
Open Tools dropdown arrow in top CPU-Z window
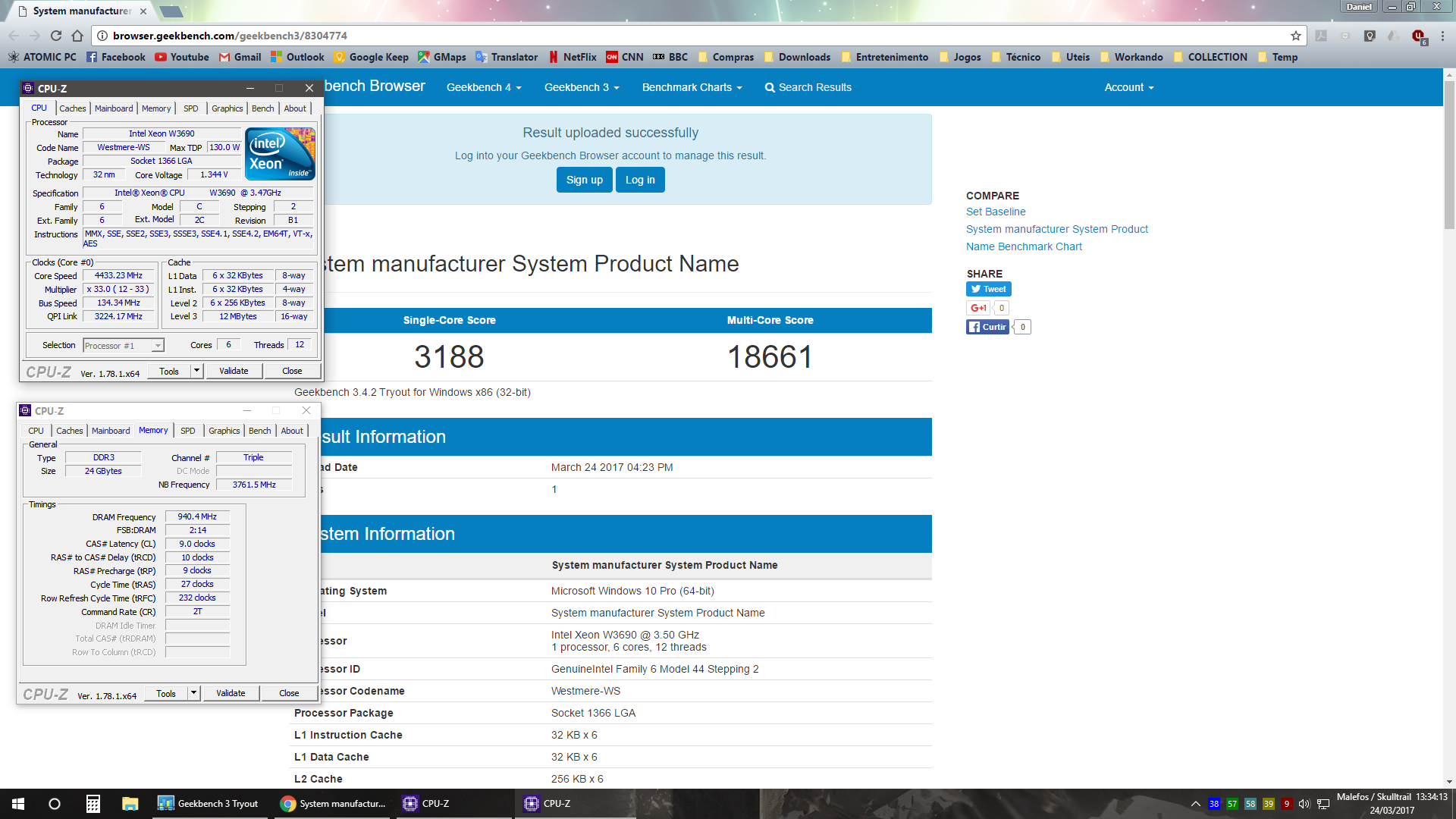coord(196,371)
